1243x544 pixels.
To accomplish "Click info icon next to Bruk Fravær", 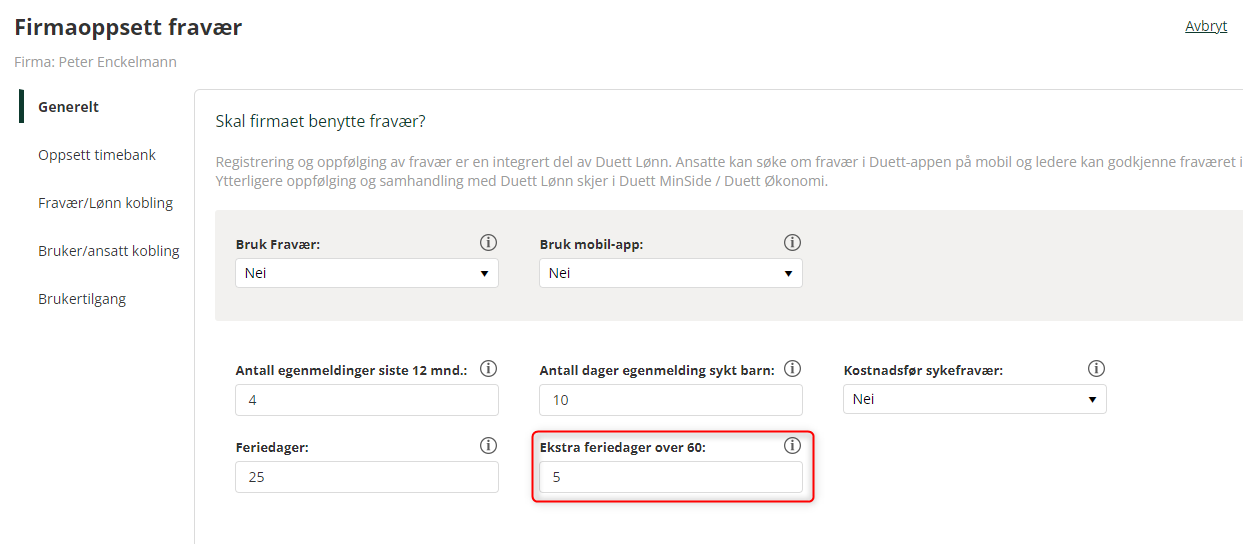I will pos(488,242).
